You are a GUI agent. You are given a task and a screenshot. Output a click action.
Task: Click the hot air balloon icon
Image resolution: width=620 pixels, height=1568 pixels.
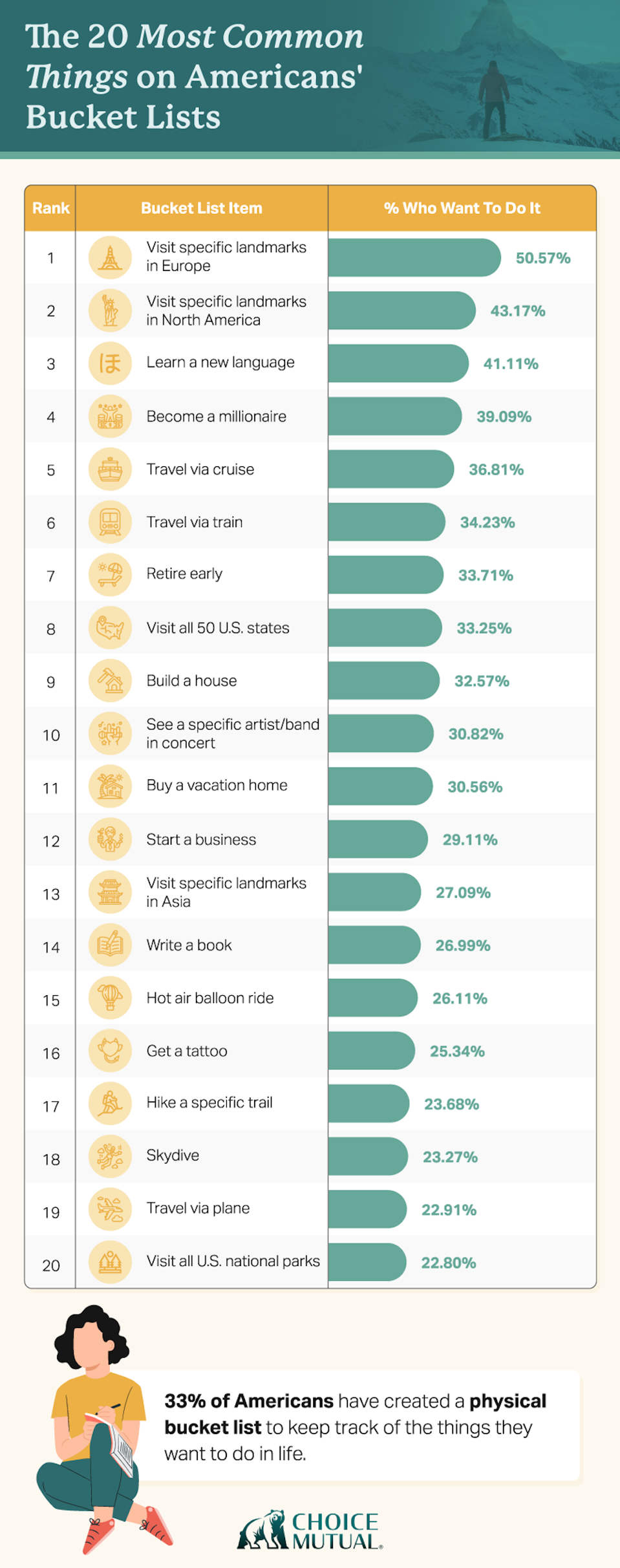pos(110,998)
